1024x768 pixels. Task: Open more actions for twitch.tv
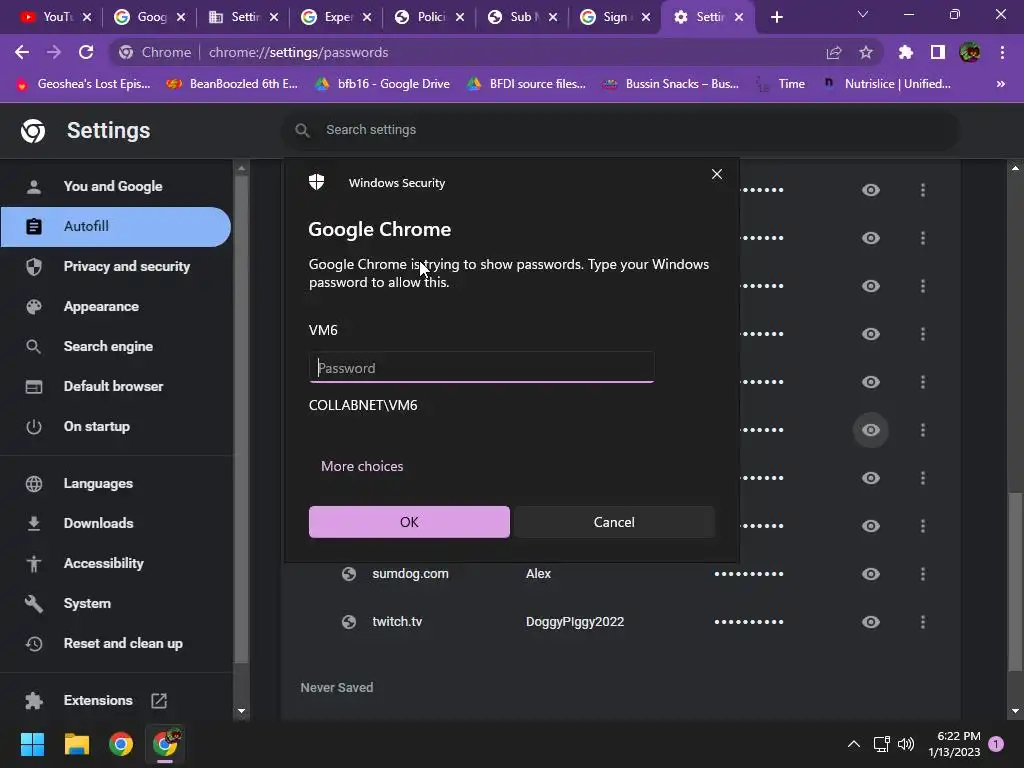(x=923, y=622)
